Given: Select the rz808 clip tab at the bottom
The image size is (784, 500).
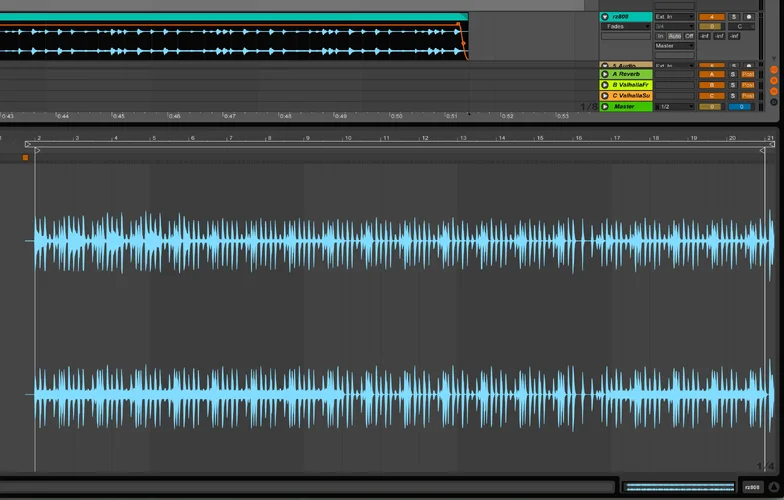Looking at the screenshot, I should pos(752,487).
